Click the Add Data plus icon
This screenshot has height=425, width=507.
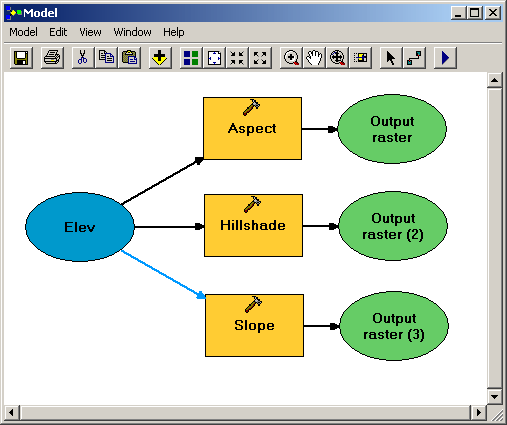(160, 58)
